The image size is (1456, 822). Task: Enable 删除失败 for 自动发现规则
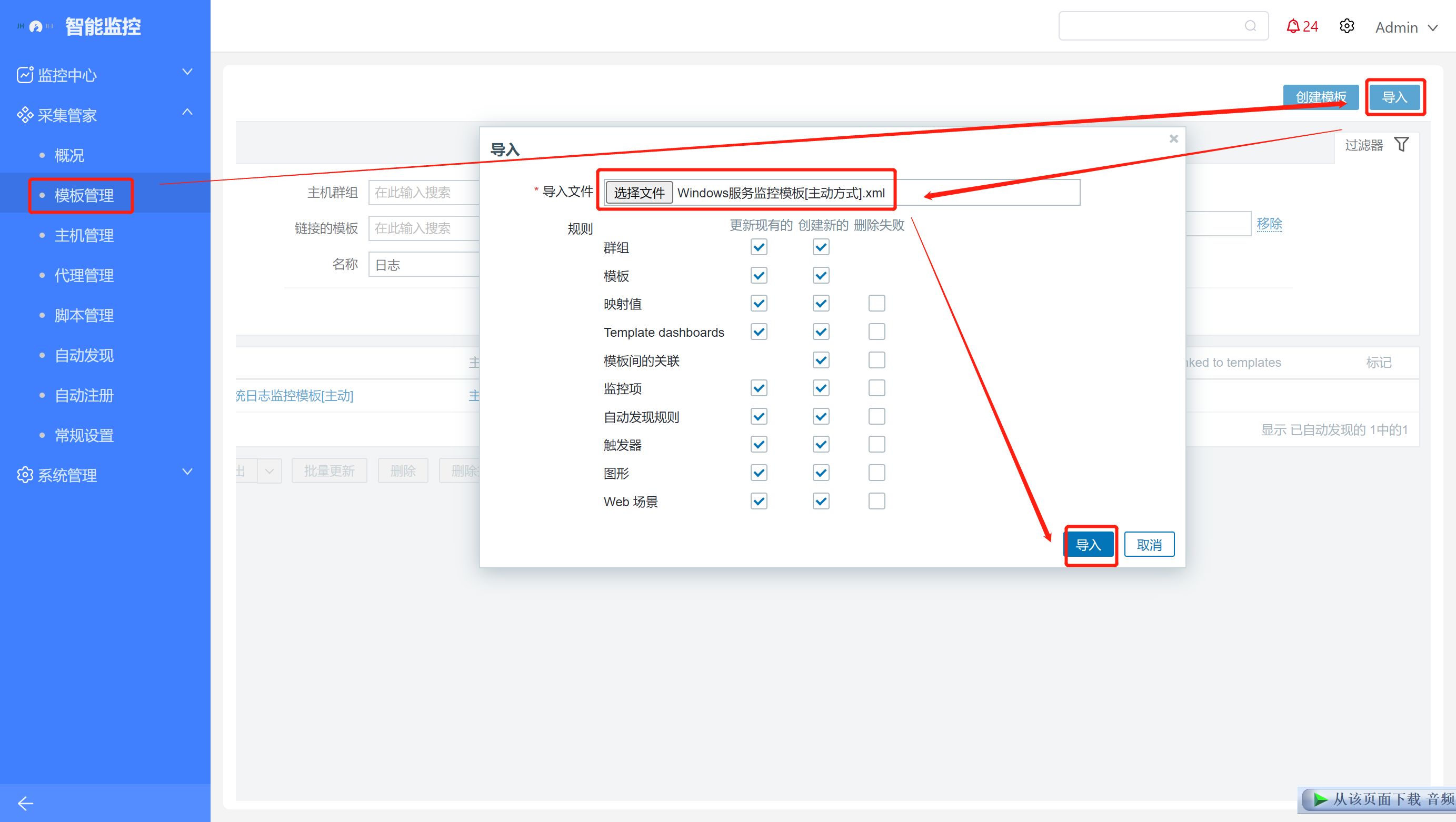[x=876, y=416]
